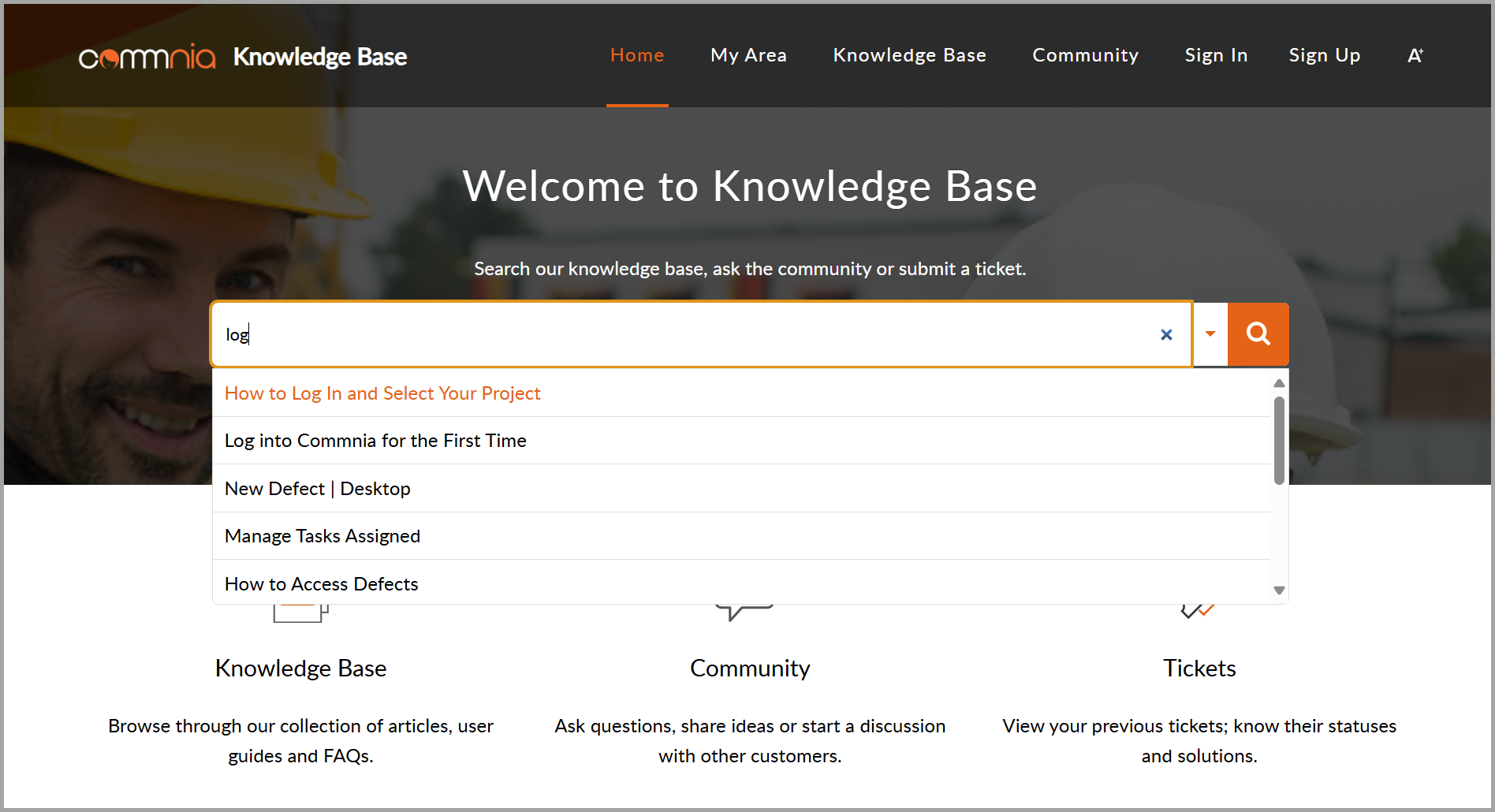Open the Knowledge Base section heading below
This screenshot has height=812, width=1495.
[300, 669]
